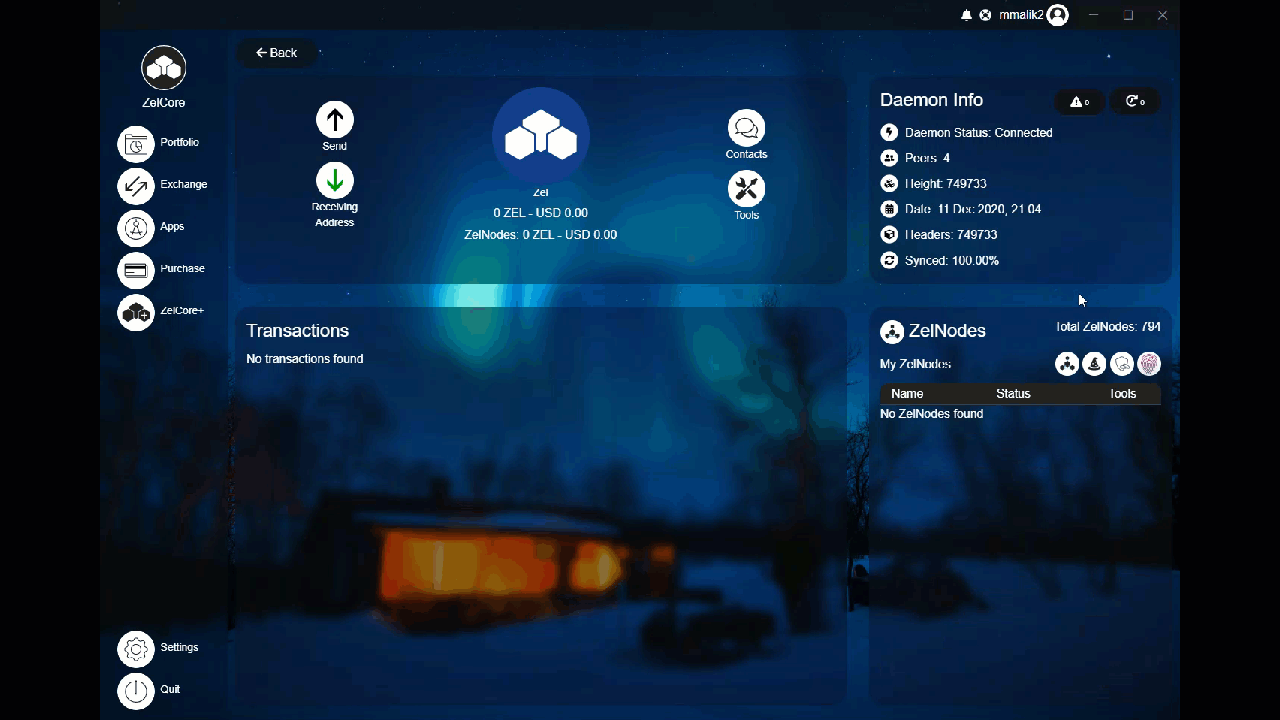This screenshot has width=1280, height=720.
Task: Click the Daemon Status lightning icon
Action: click(889, 132)
